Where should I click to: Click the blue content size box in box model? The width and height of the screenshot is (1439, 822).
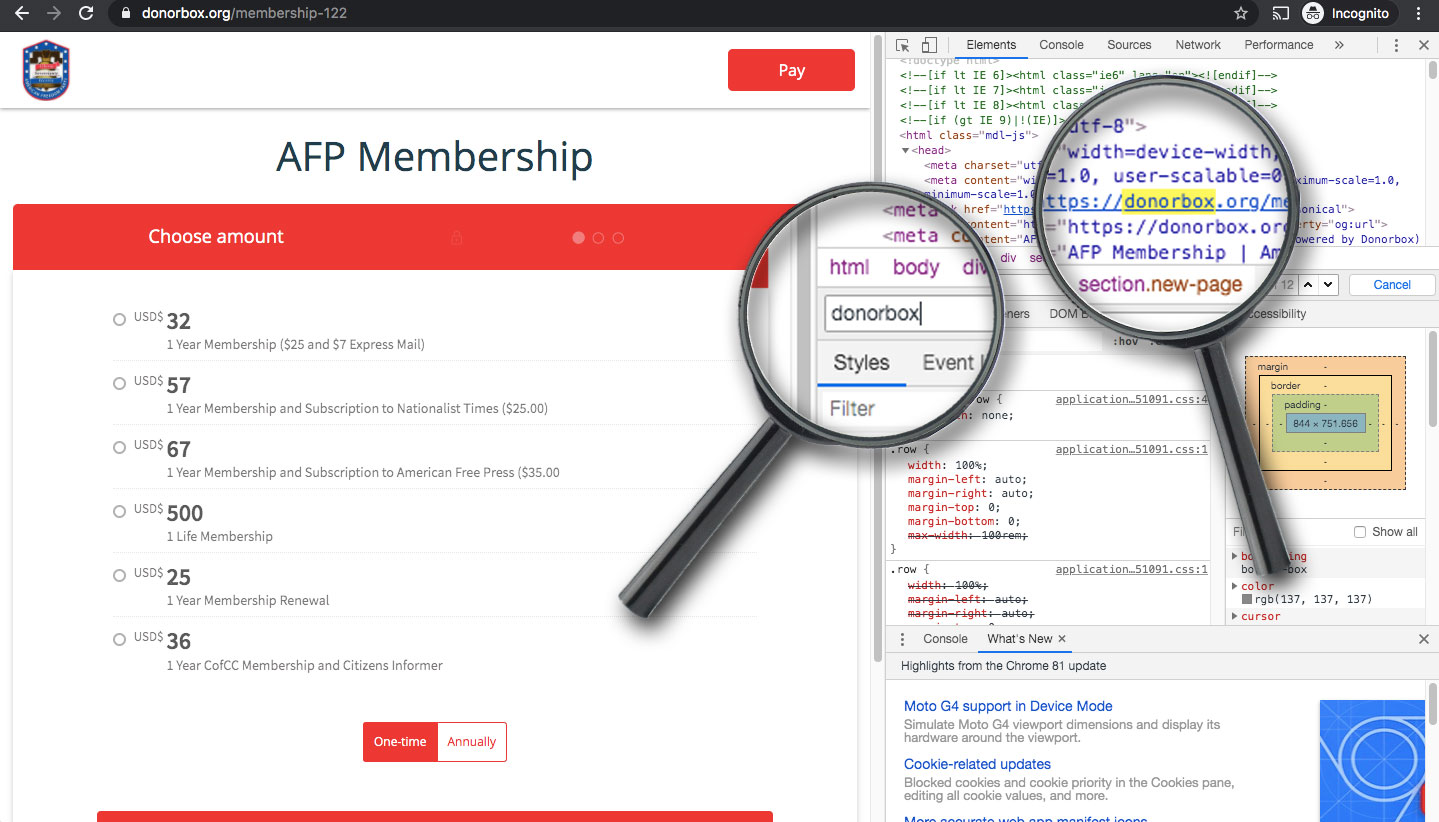1325,424
